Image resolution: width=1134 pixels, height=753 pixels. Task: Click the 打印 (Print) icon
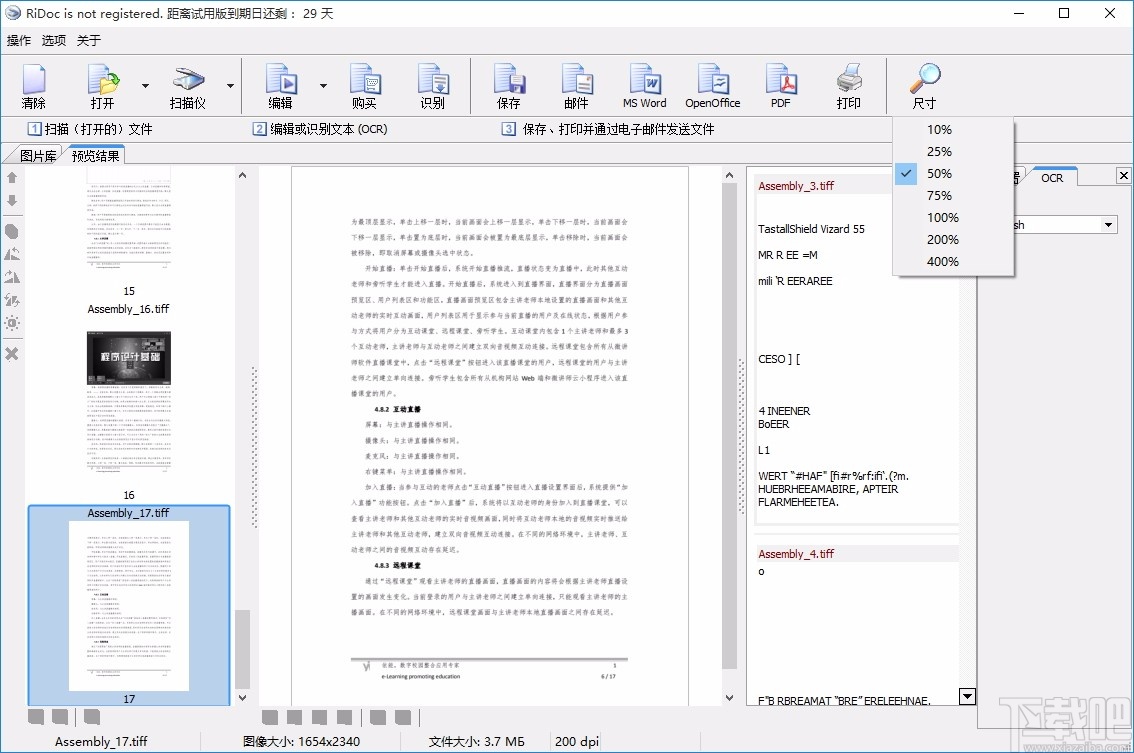point(848,86)
